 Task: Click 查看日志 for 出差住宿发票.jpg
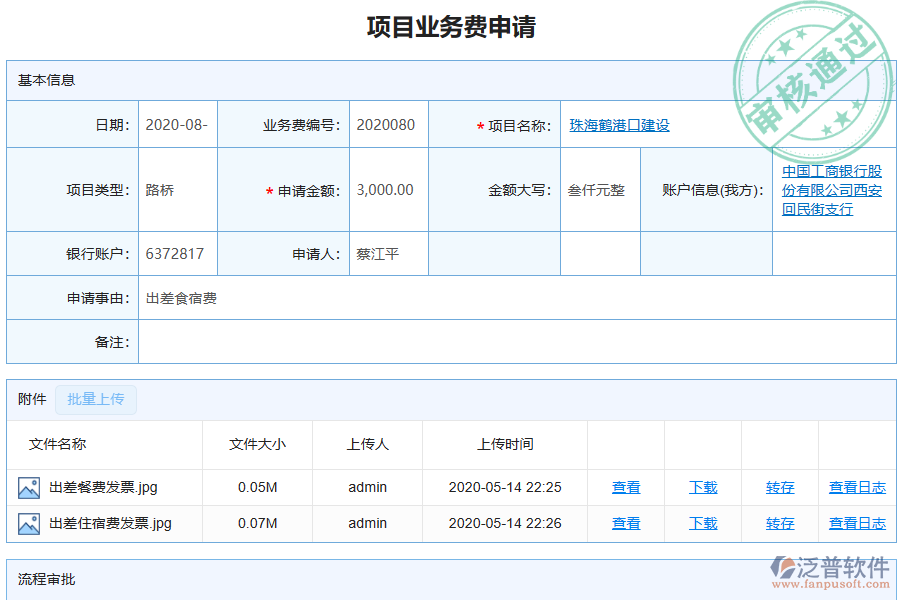(x=856, y=522)
